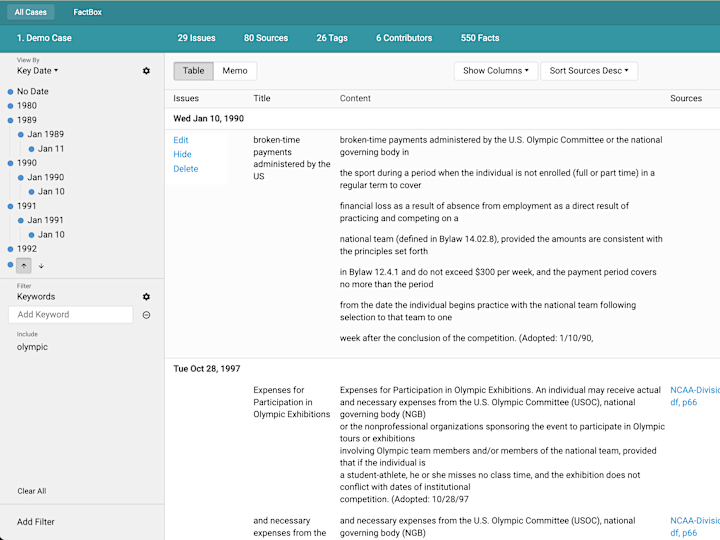Select 1992 in the date tree

27,249
